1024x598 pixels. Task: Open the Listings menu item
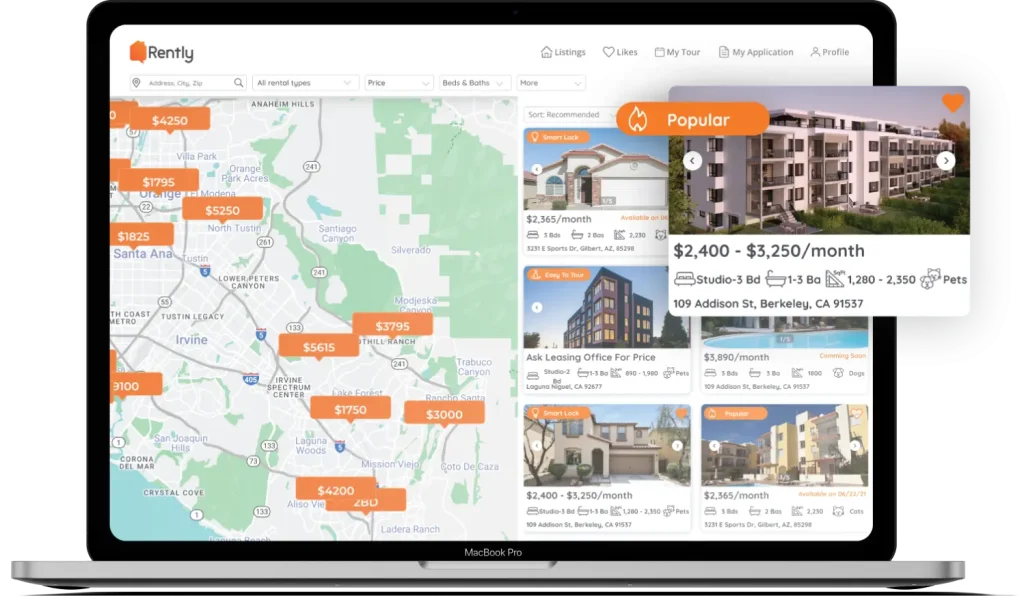point(562,52)
